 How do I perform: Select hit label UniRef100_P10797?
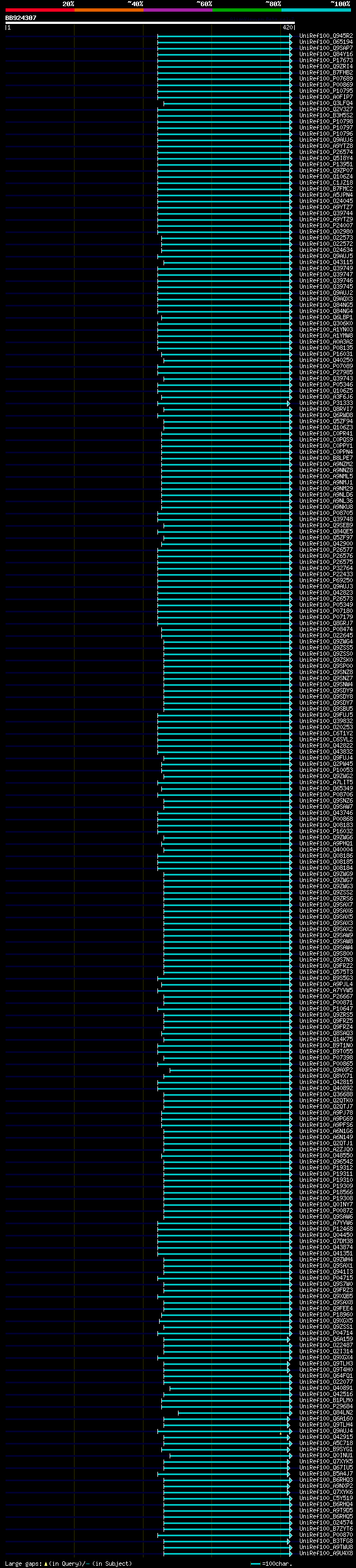(x=325, y=128)
